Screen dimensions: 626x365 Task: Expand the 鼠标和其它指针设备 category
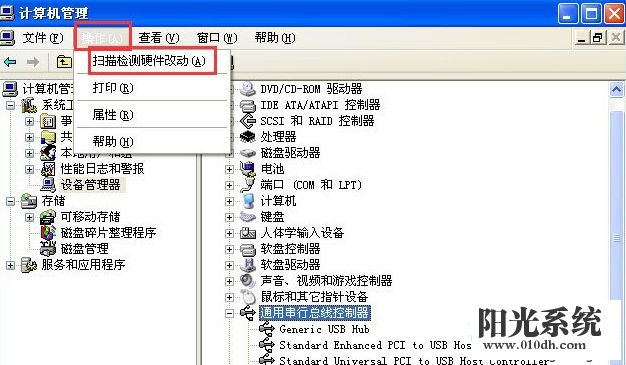pos(229,297)
